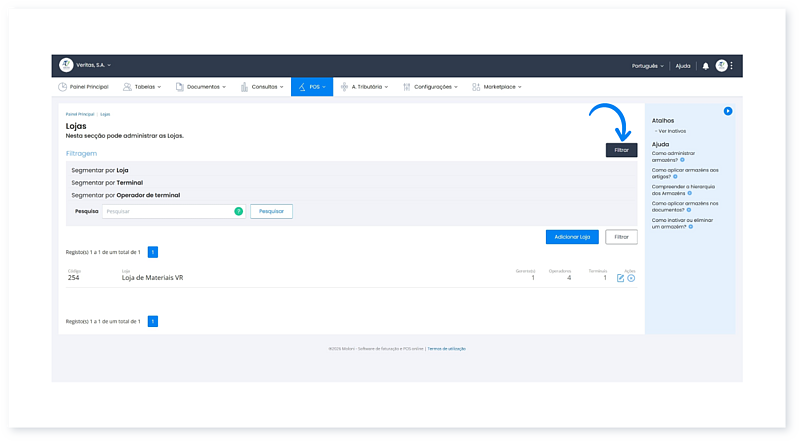Open the Configurações menu
800x442 pixels.
430,87
